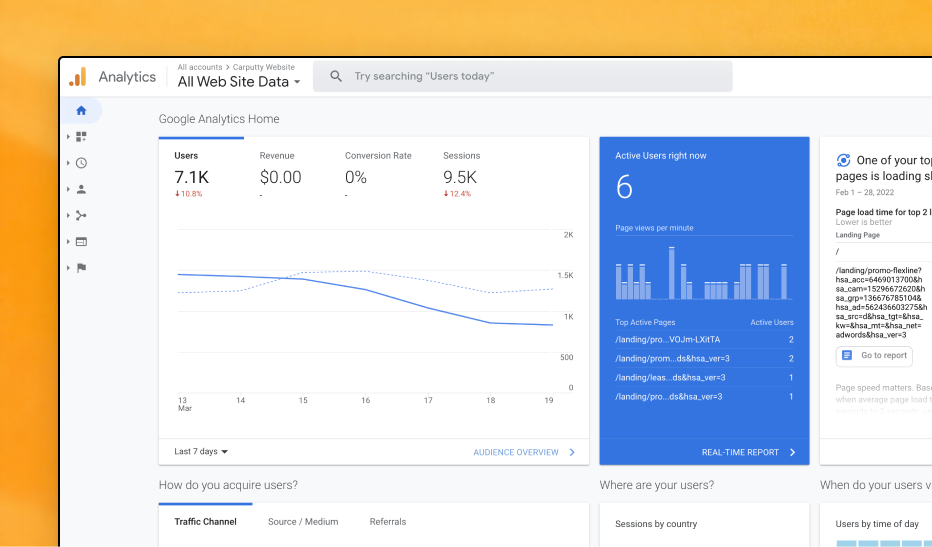Viewport: 932px width, 547px height.
Task: Switch to the Traffic Channel tab
Action: point(205,521)
